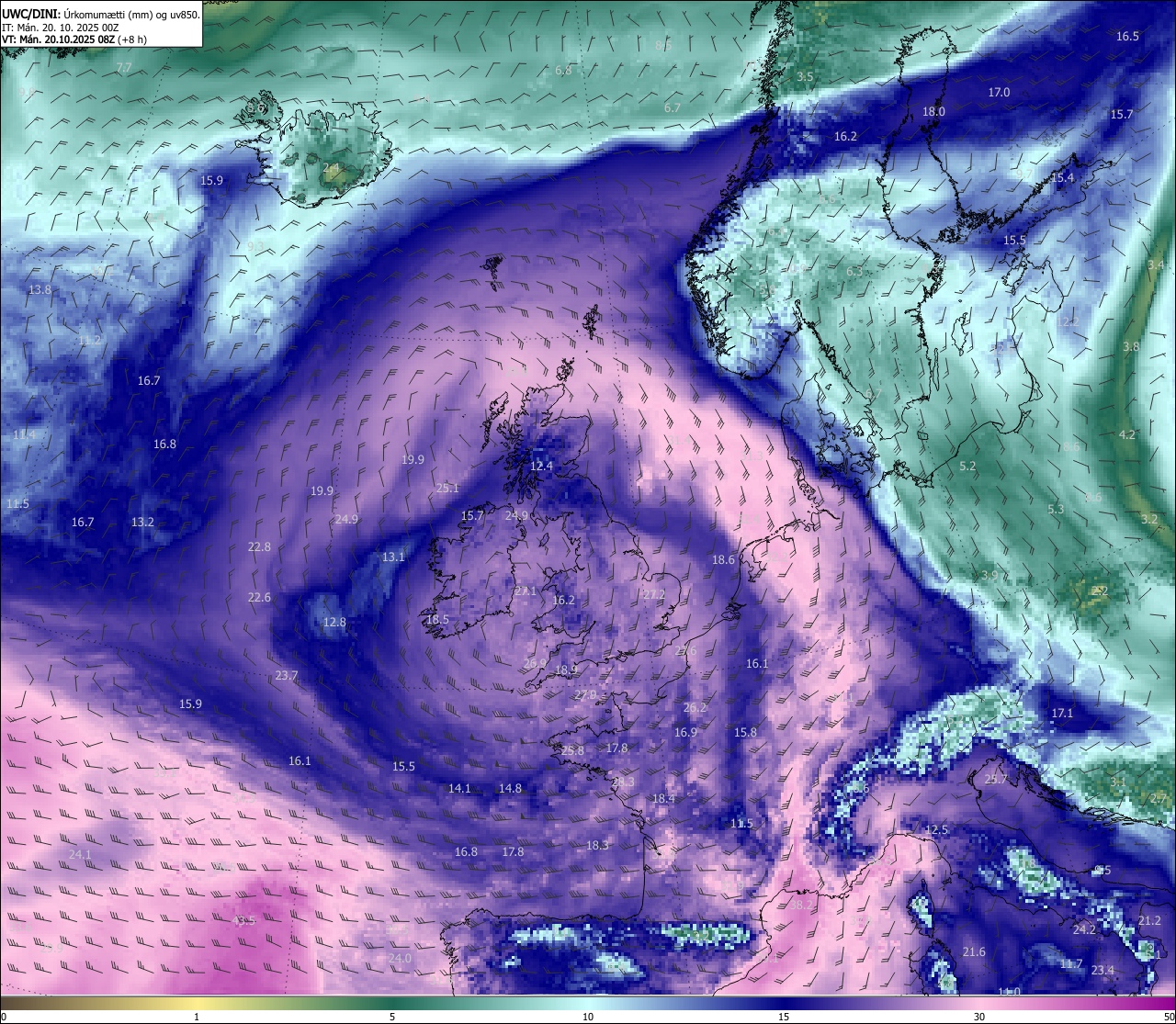Click the 13.1 value west of Ireland
The width and height of the screenshot is (1176, 1024).
pos(393,557)
